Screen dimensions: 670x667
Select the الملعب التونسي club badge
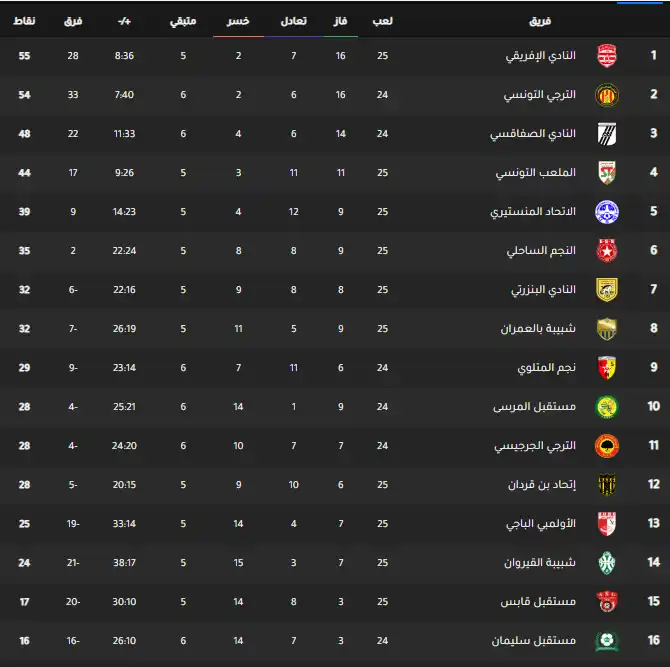click(607, 173)
